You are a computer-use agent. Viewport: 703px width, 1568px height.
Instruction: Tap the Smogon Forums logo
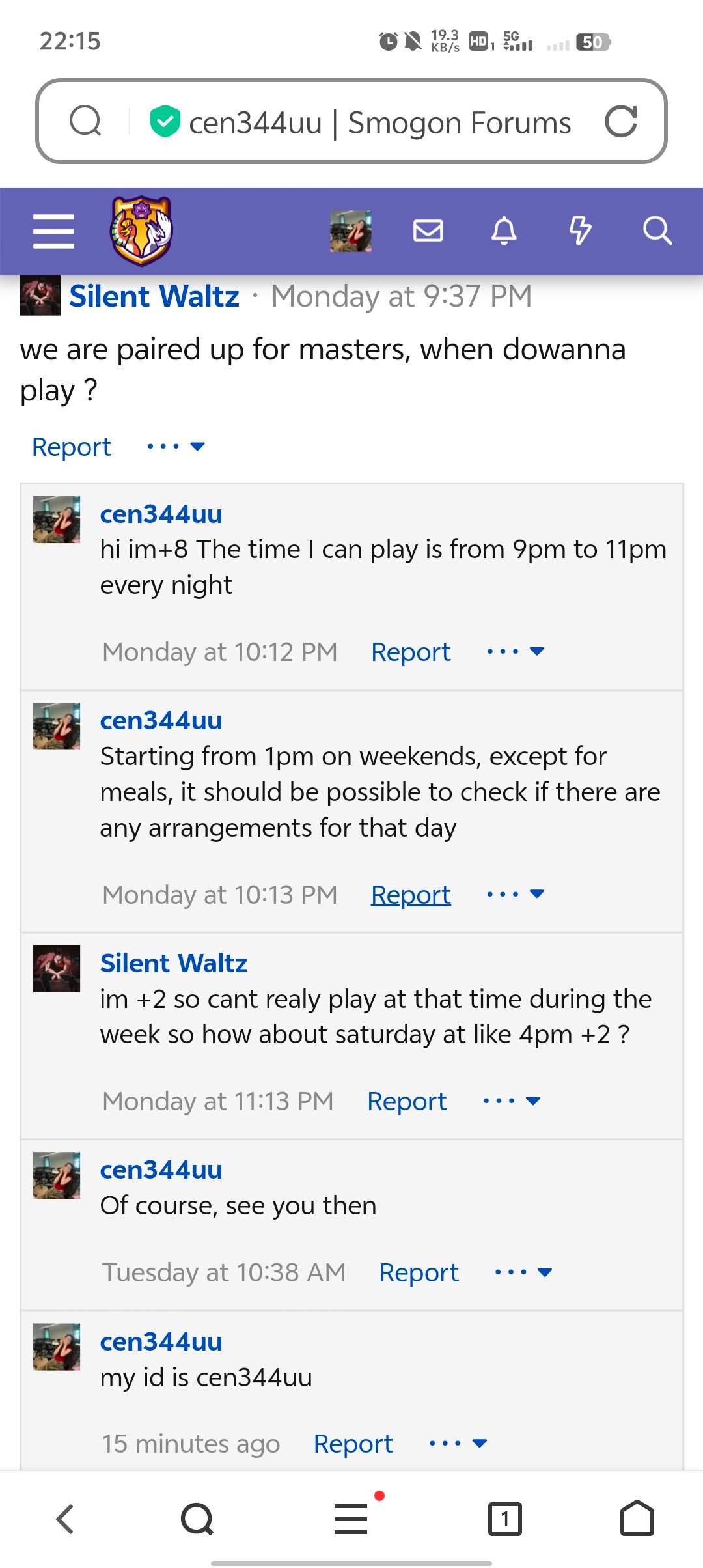point(141,231)
